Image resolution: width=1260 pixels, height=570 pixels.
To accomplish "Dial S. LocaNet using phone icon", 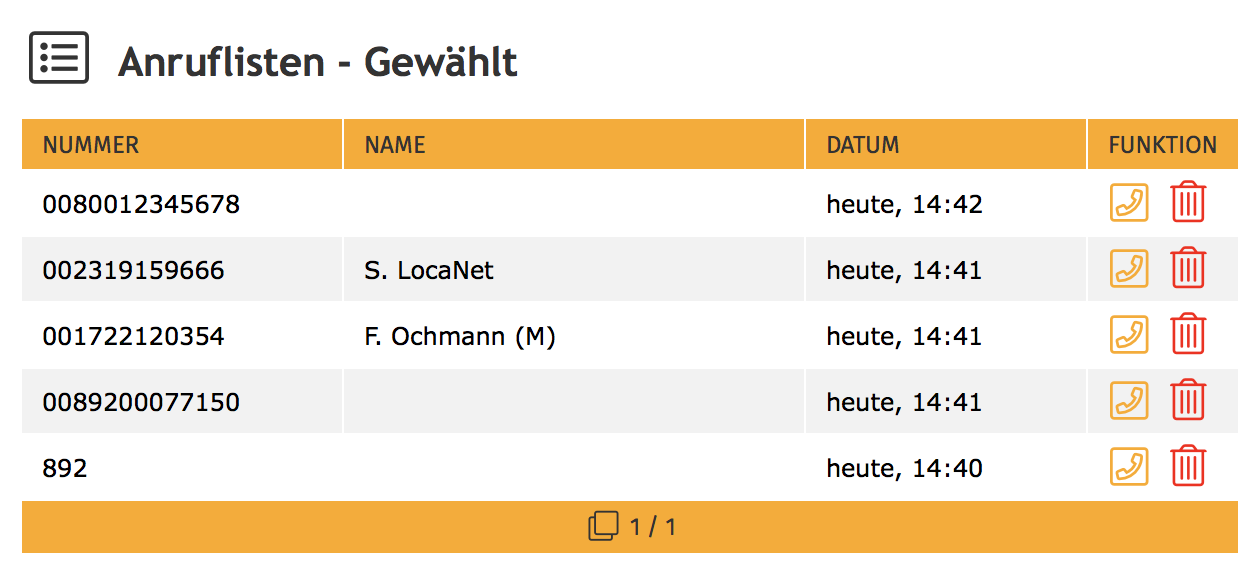I will [1129, 269].
